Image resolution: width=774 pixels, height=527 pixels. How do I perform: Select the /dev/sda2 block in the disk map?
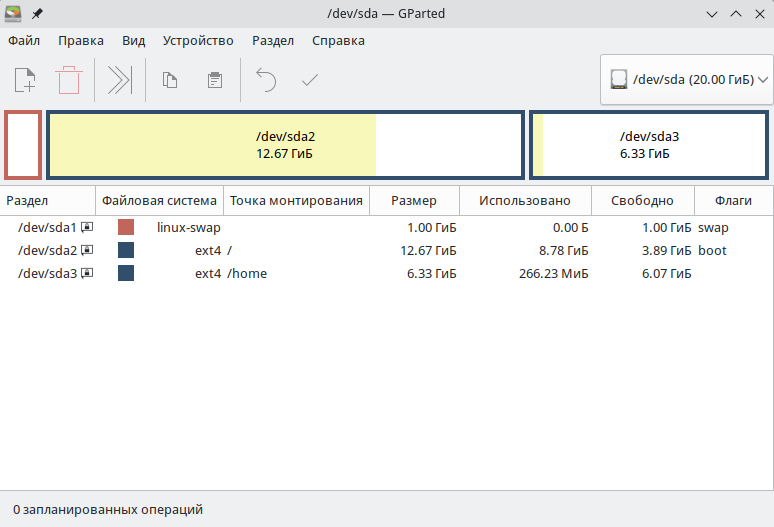[285, 145]
